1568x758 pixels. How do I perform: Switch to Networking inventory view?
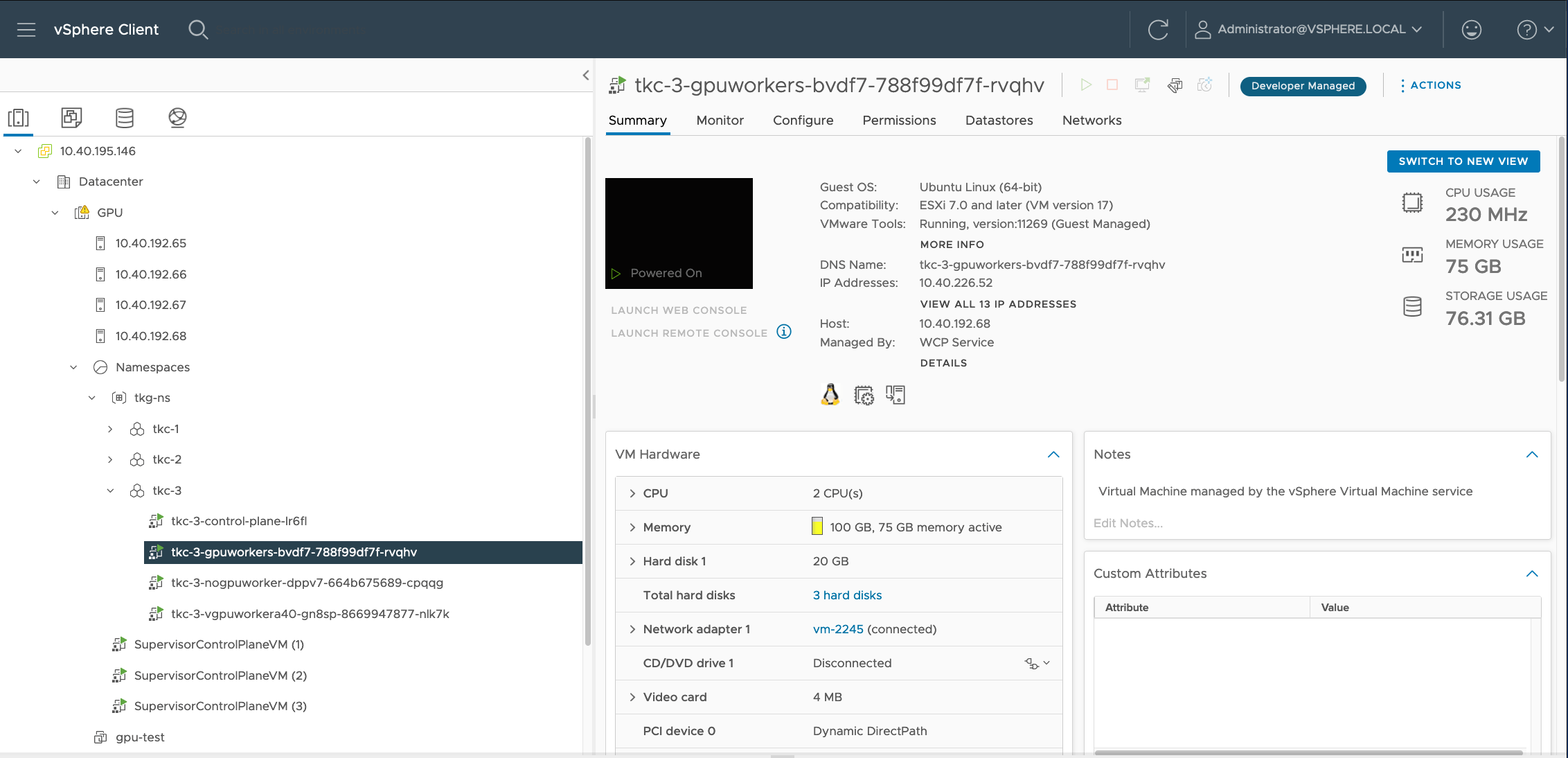click(177, 118)
